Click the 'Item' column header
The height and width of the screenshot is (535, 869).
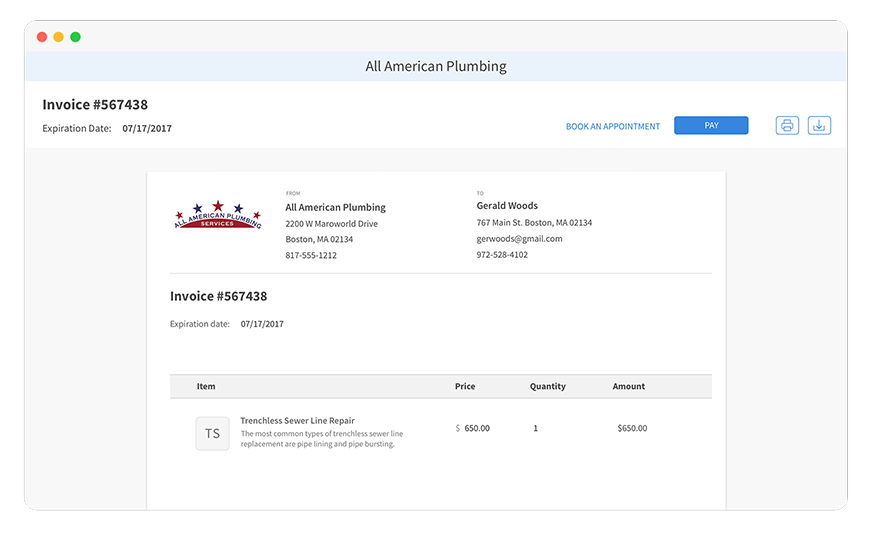click(206, 386)
